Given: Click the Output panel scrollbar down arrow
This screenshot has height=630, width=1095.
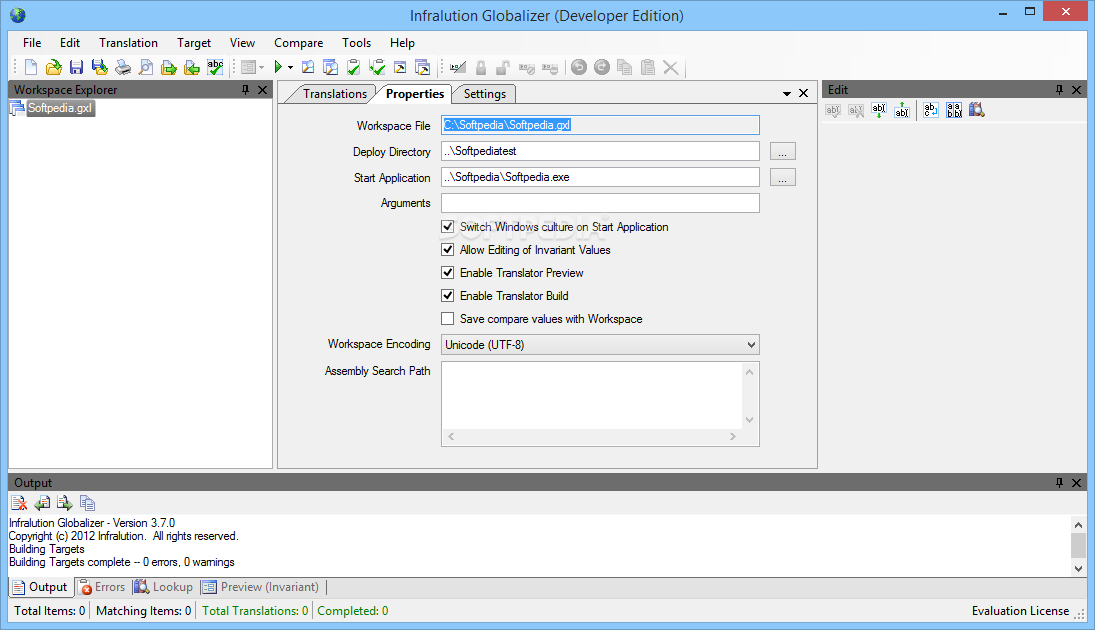Looking at the screenshot, I should (x=1078, y=569).
